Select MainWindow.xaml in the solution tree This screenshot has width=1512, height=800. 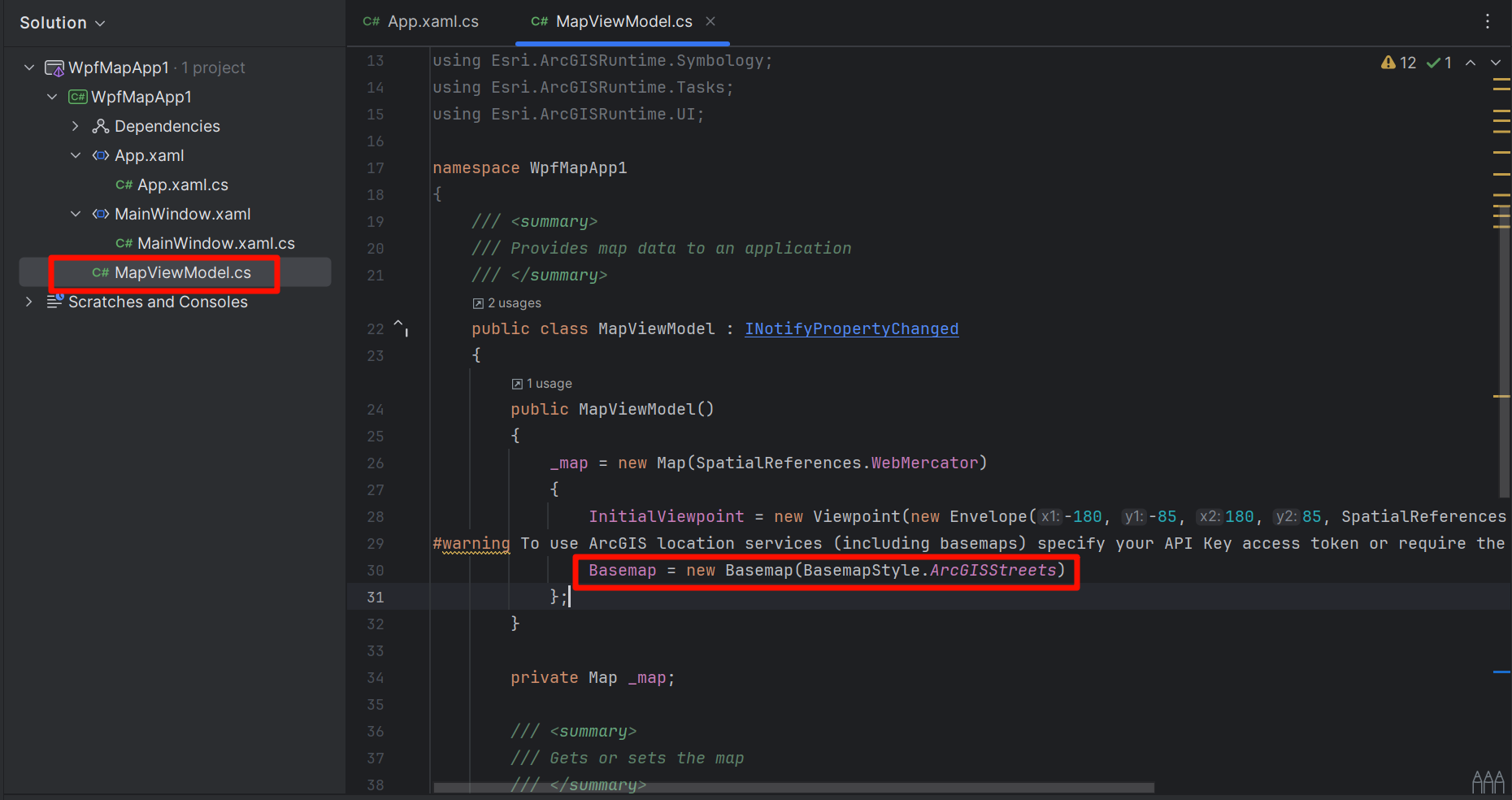tap(183, 214)
